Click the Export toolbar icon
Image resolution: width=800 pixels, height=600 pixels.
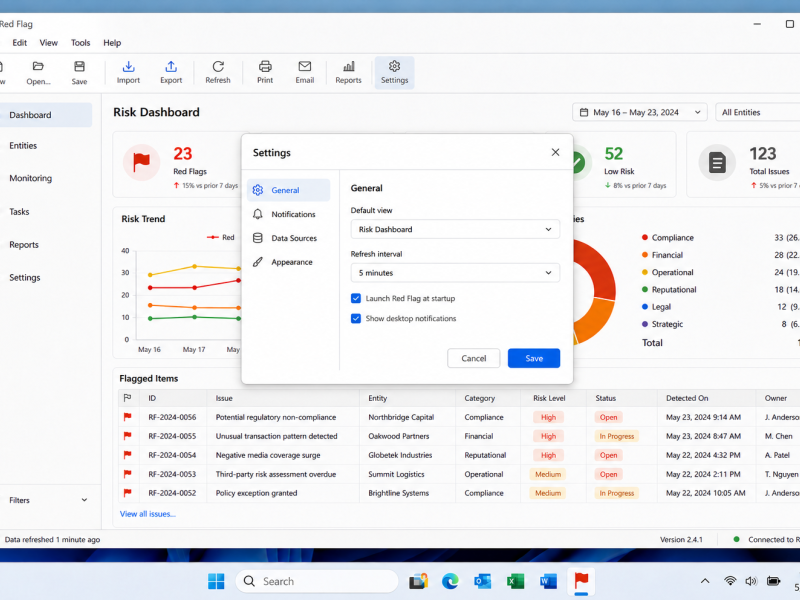click(x=171, y=67)
